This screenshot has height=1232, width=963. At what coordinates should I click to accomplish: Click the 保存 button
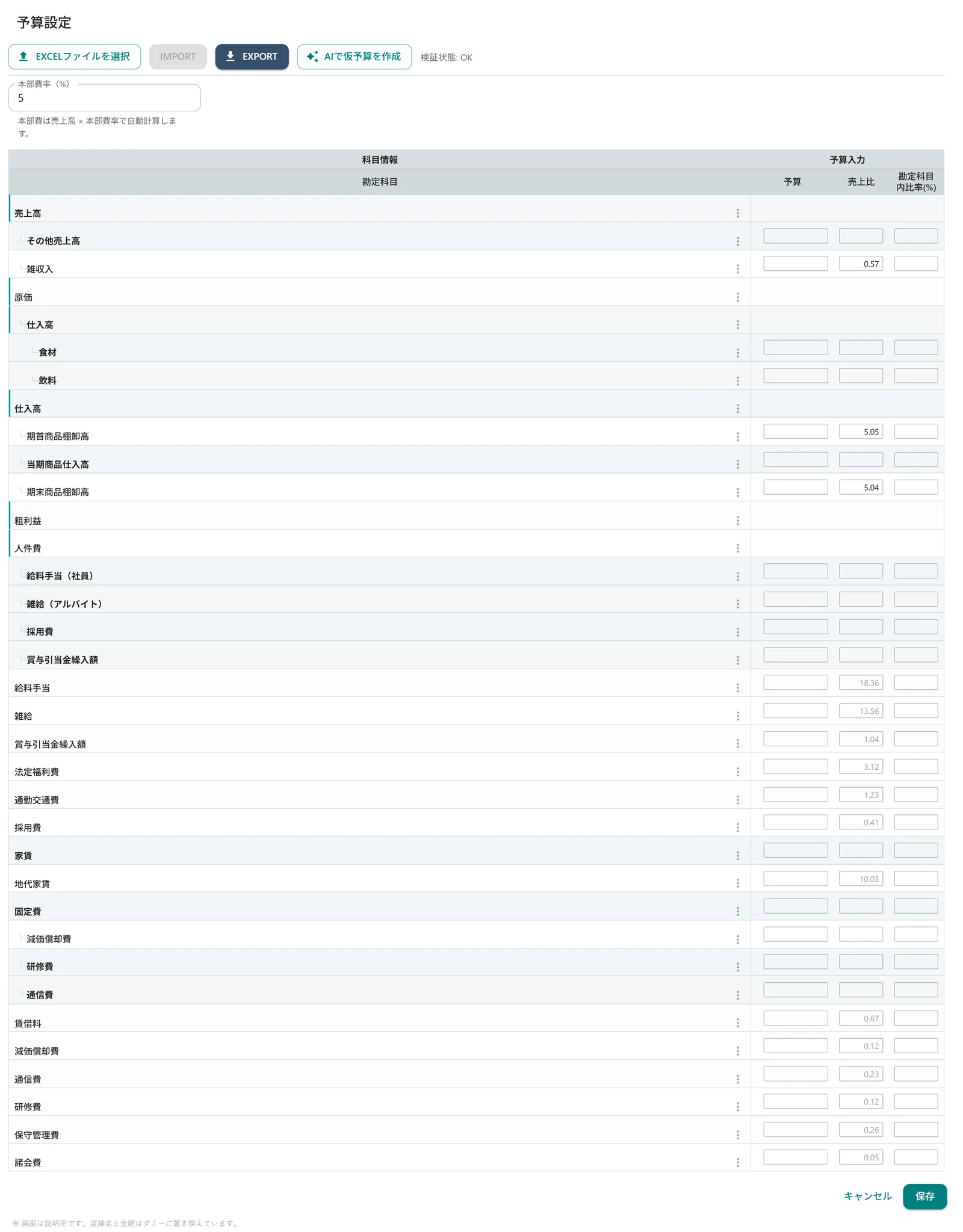924,1196
